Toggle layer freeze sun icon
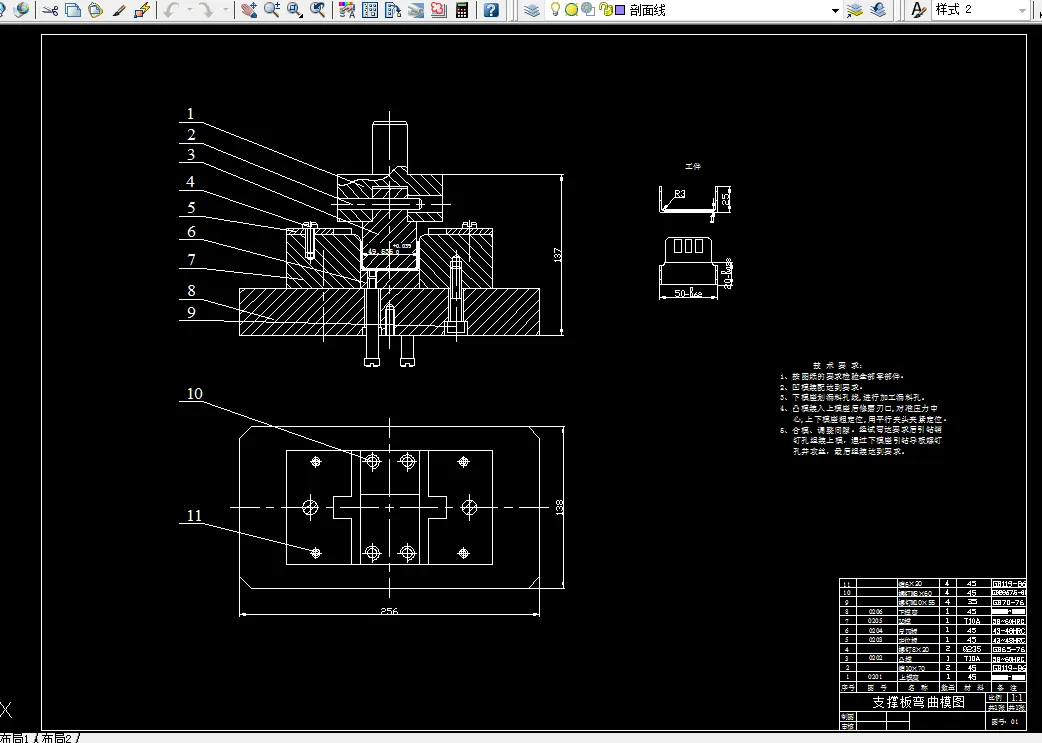Image resolution: width=1042 pixels, height=743 pixels. [x=571, y=10]
